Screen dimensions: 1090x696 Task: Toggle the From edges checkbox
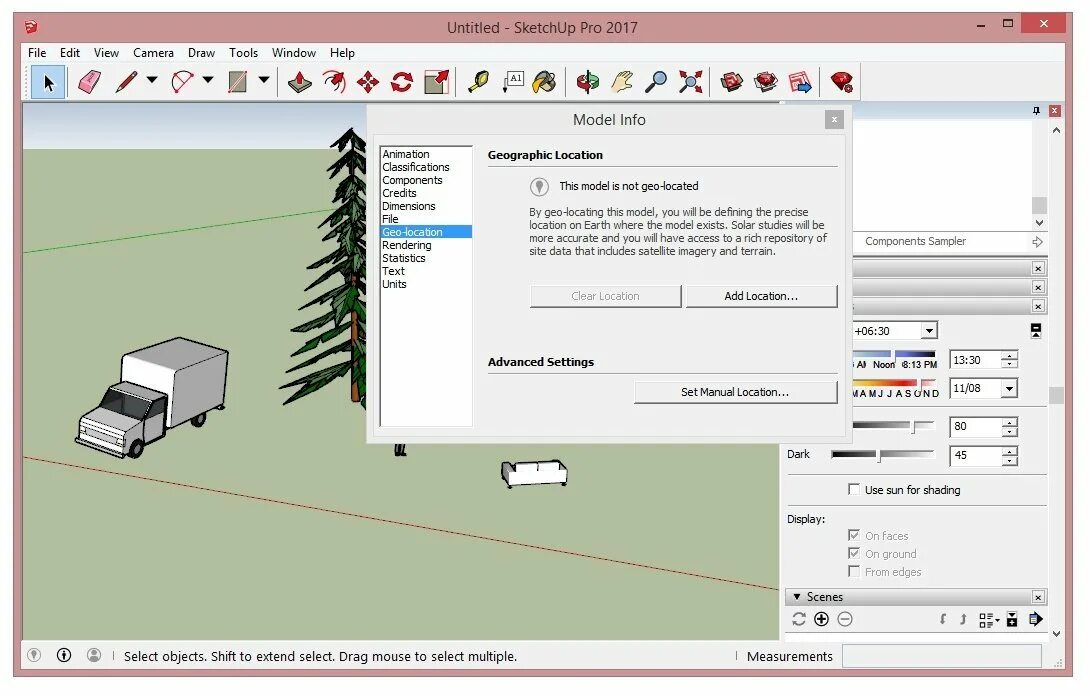(x=854, y=572)
